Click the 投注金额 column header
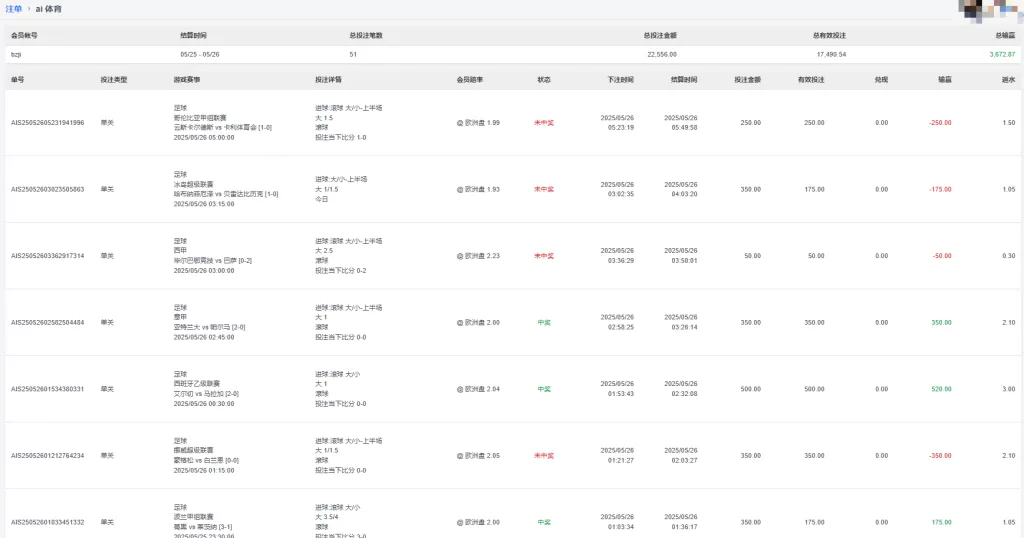 point(747,80)
